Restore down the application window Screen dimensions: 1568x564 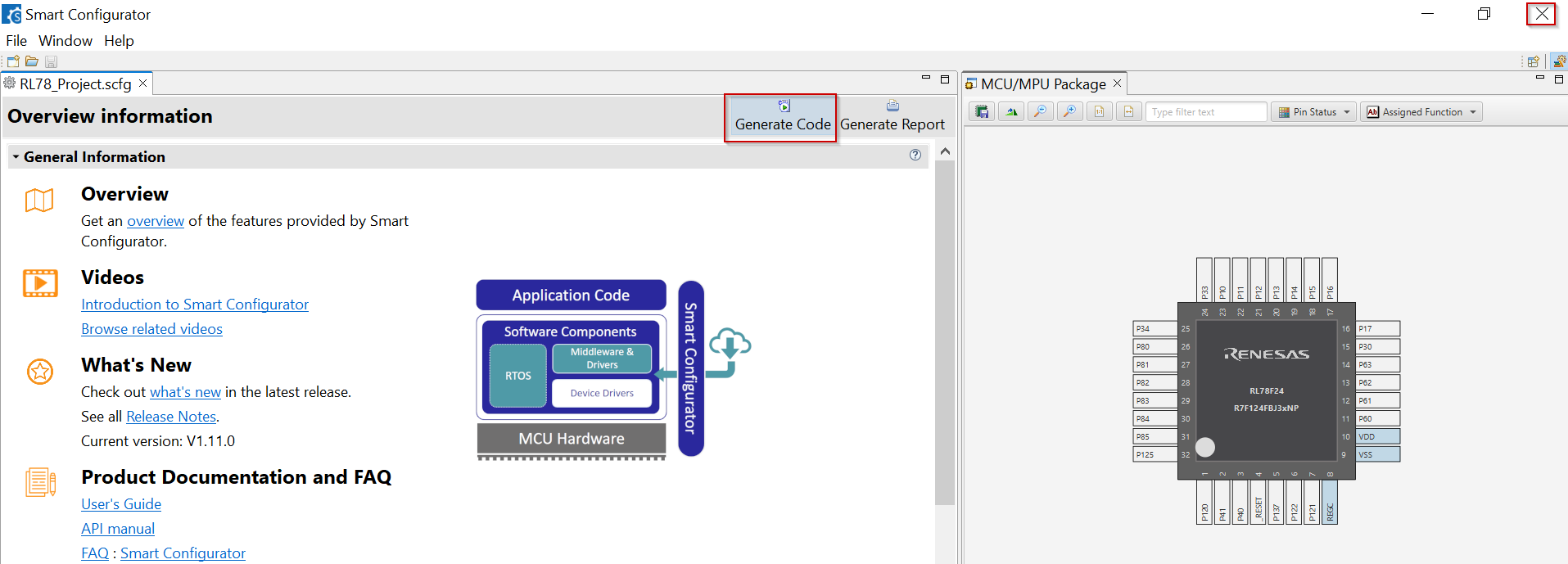pyautogui.click(x=1484, y=14)
